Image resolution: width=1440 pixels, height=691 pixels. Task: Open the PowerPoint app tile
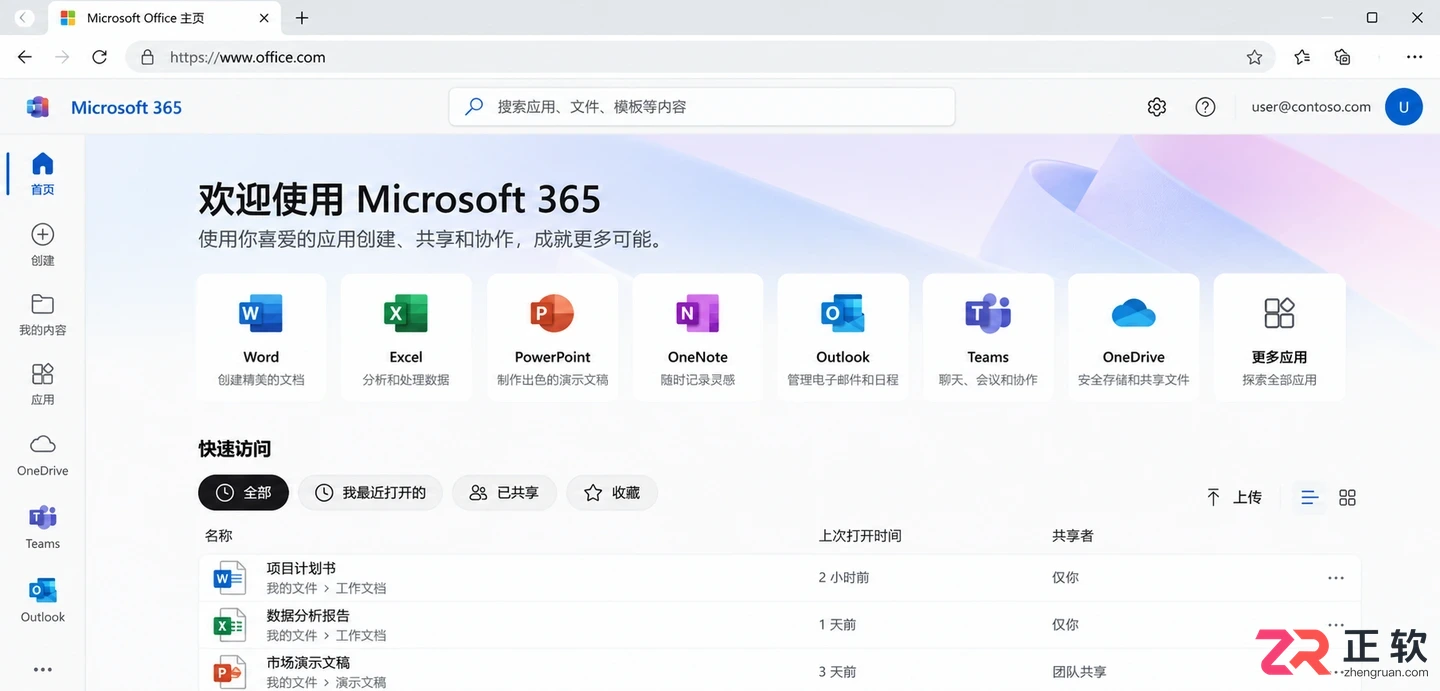pos(552,337)
